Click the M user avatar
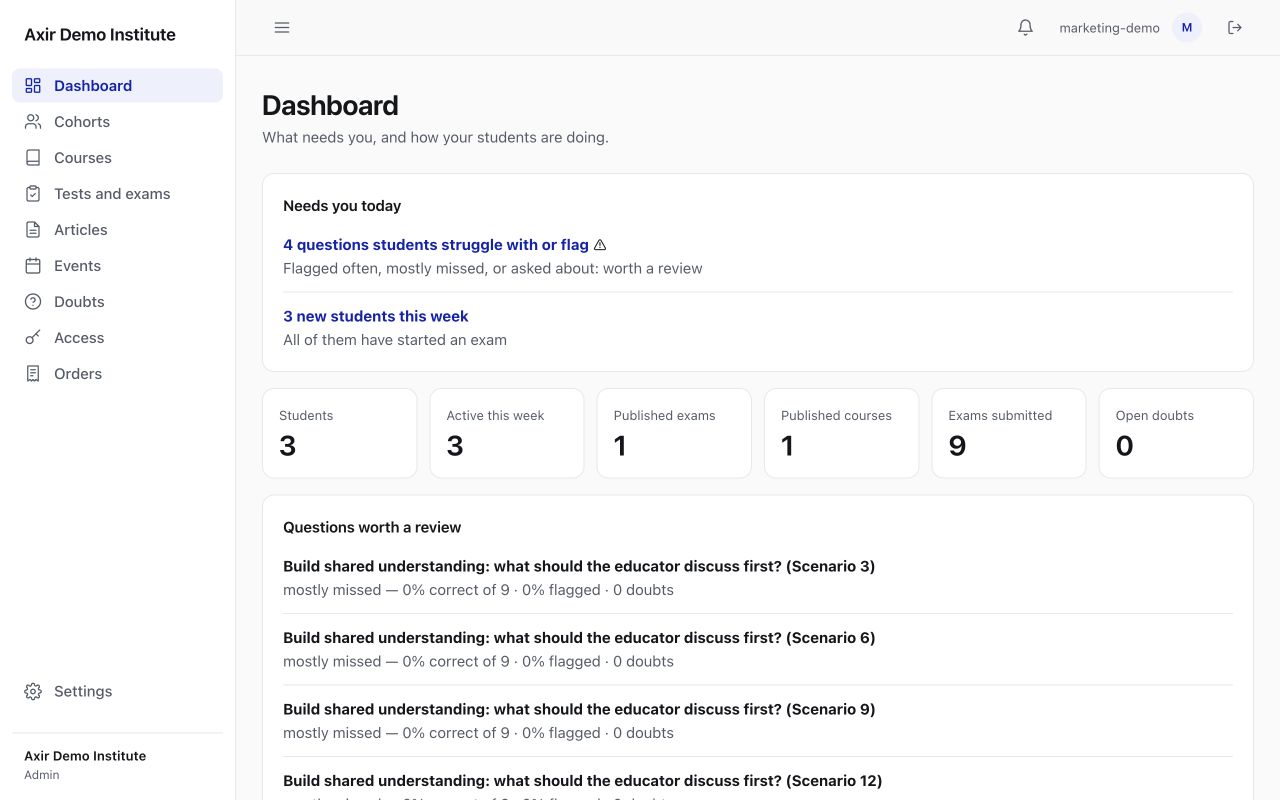Image resolution: width=1280 pixels, height=800 pixels. [1187, 28]
